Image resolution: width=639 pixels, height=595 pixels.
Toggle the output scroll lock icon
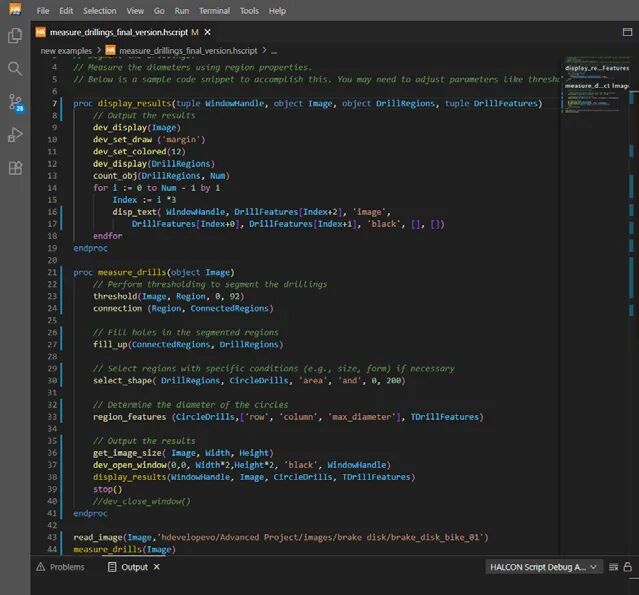pos(630,567)
